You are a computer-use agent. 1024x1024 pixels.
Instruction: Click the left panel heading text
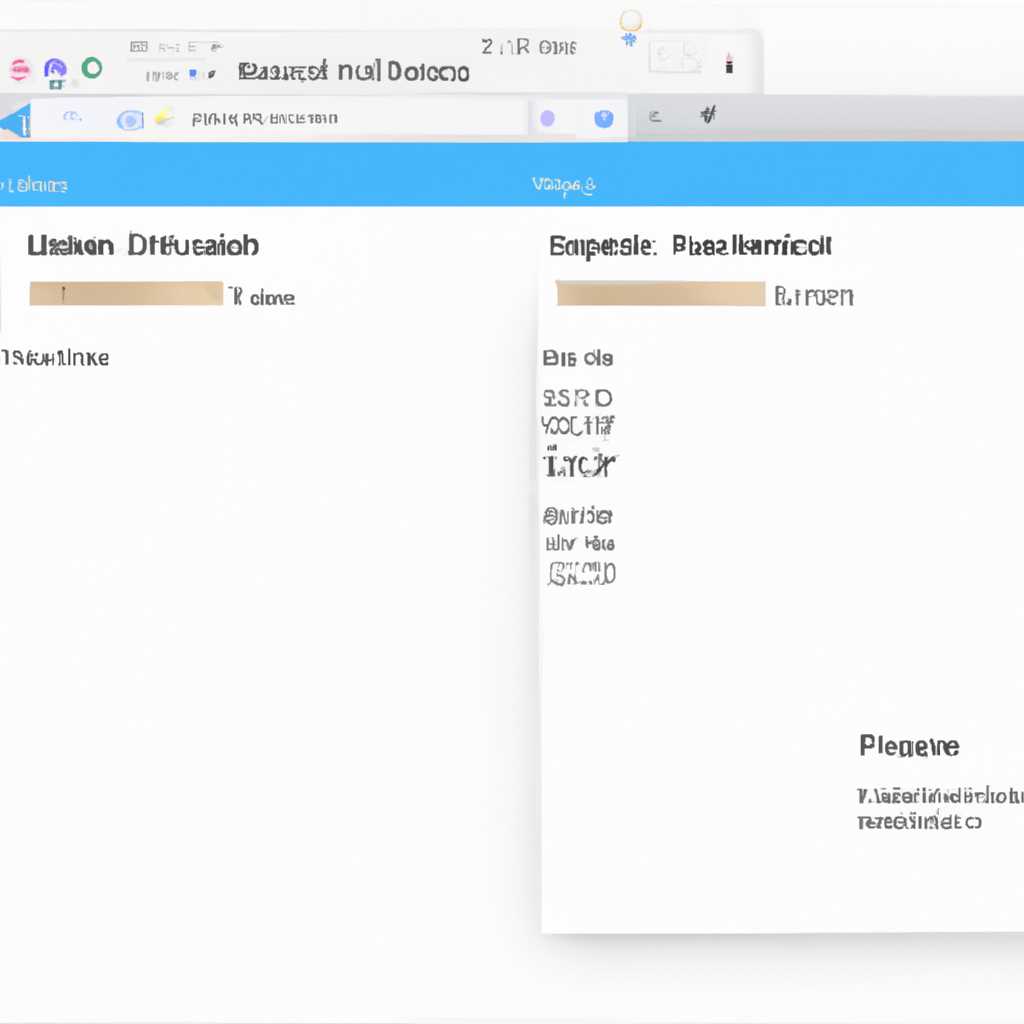point(143,246)
